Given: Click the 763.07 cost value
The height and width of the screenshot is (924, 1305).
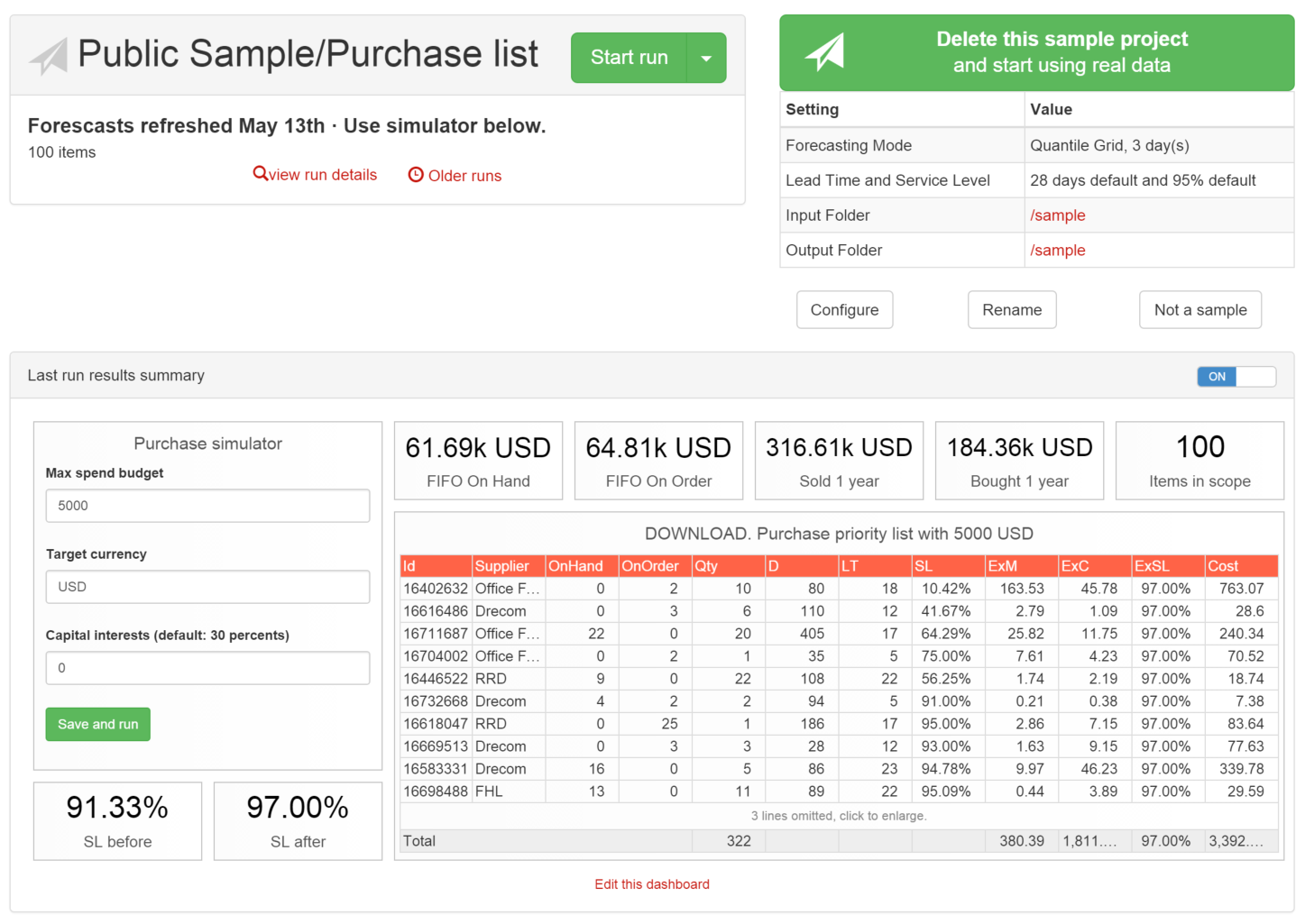Looking at the screenshot, I should point(1242,589).
